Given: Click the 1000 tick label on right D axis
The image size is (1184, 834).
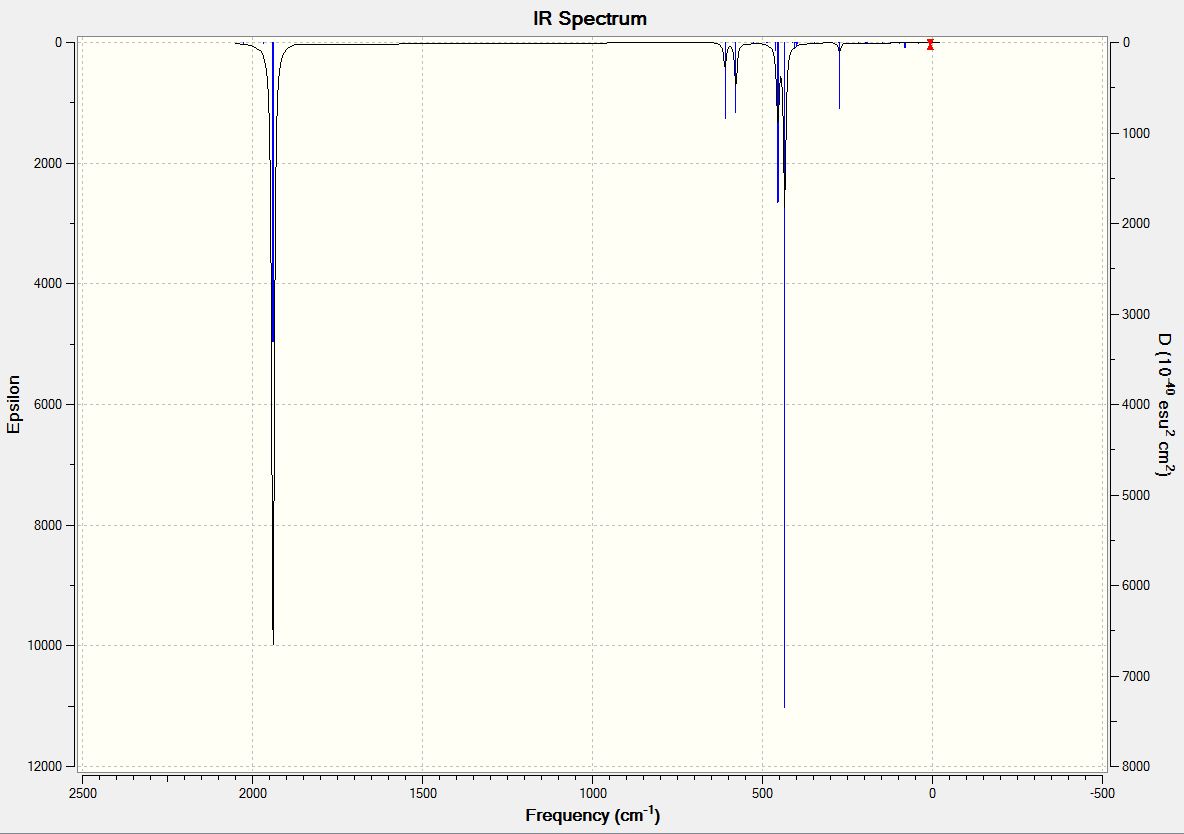Looking at the screenshot, I should click(x=1136, y=133).
